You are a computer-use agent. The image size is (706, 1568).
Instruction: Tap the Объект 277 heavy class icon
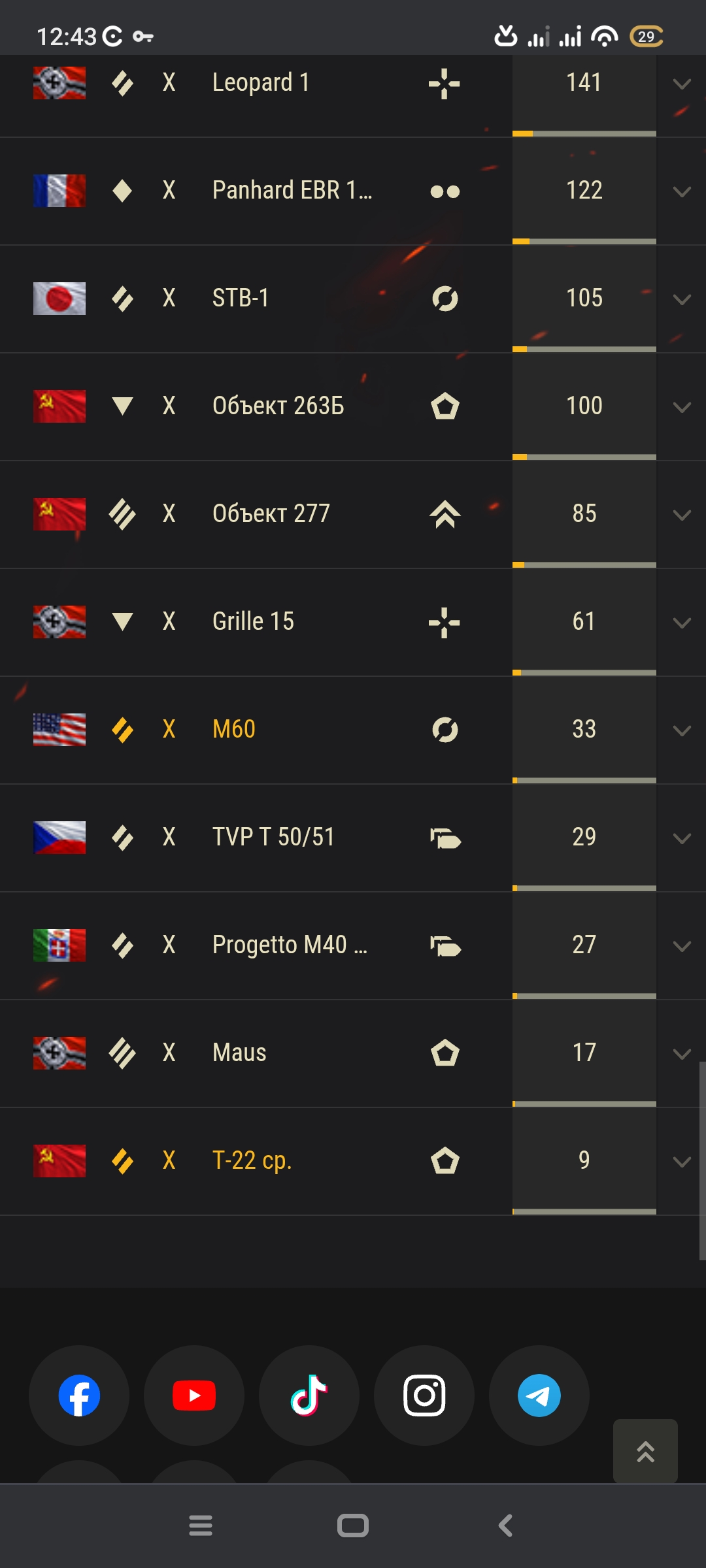pos(445,514)
